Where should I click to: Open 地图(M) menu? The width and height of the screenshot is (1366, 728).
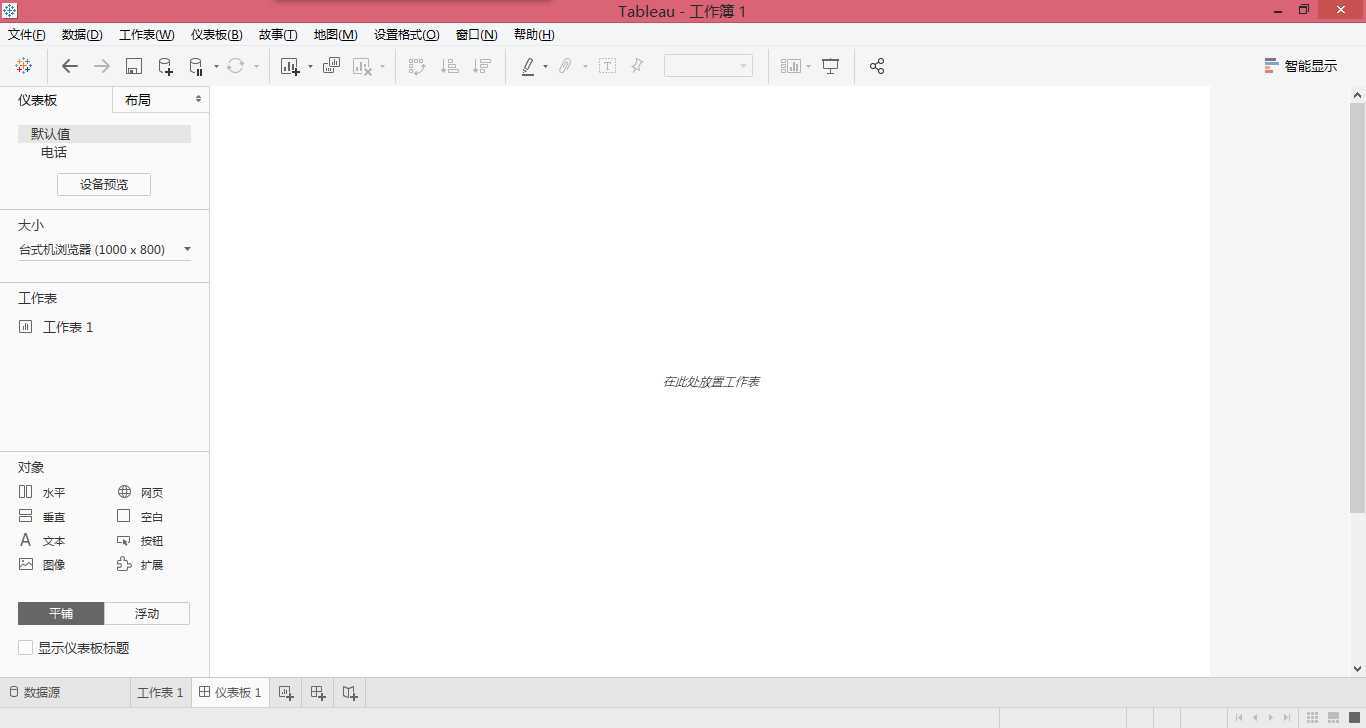point(335,34)
